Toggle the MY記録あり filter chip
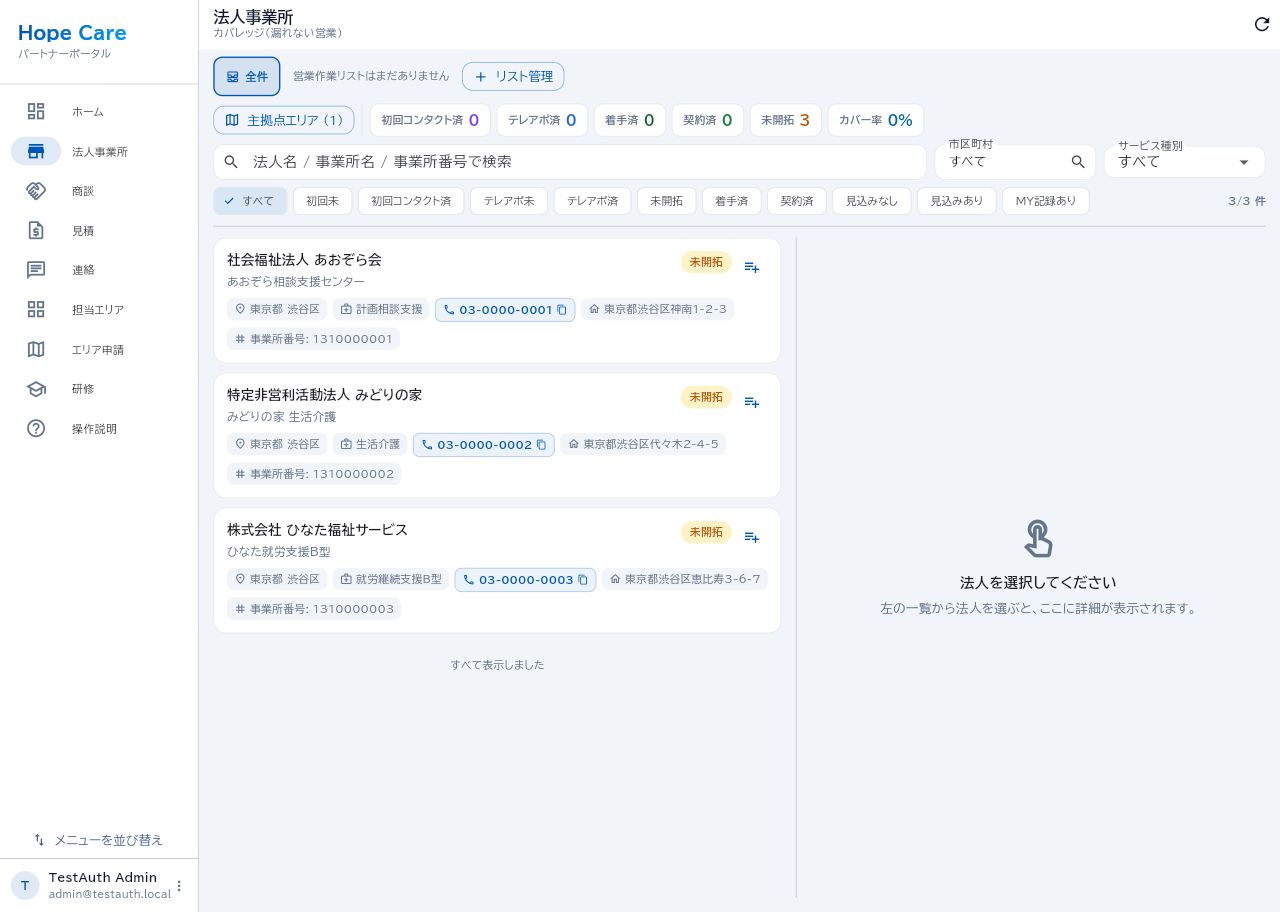1280x912 pixels. (x=1046, y=201)
